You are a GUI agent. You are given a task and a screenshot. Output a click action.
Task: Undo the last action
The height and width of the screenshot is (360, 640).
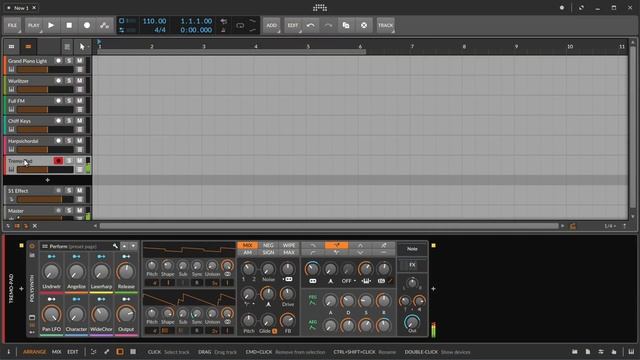pos(311,25)
